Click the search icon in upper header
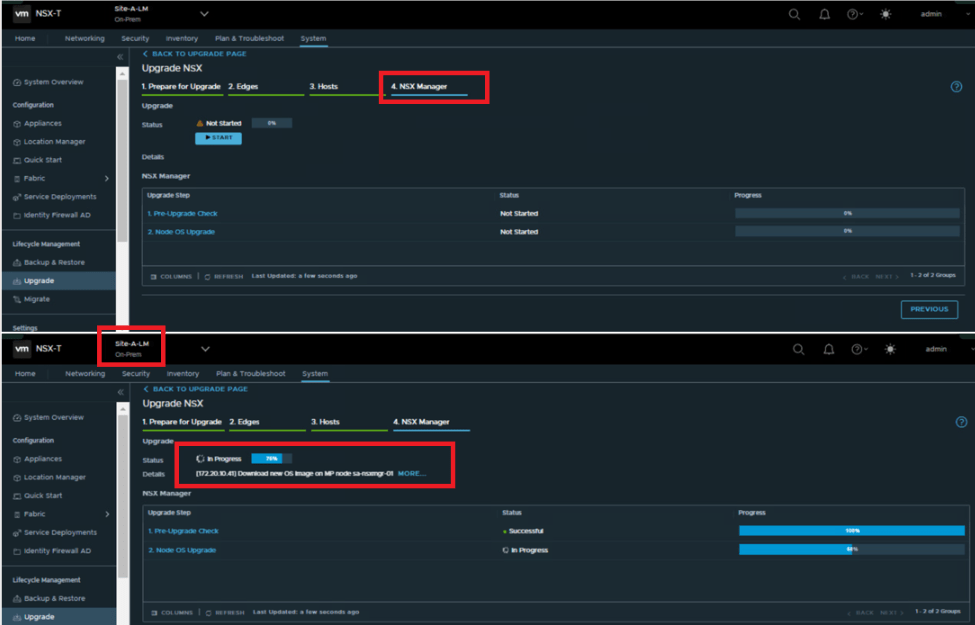 click(x=794, y=14)
